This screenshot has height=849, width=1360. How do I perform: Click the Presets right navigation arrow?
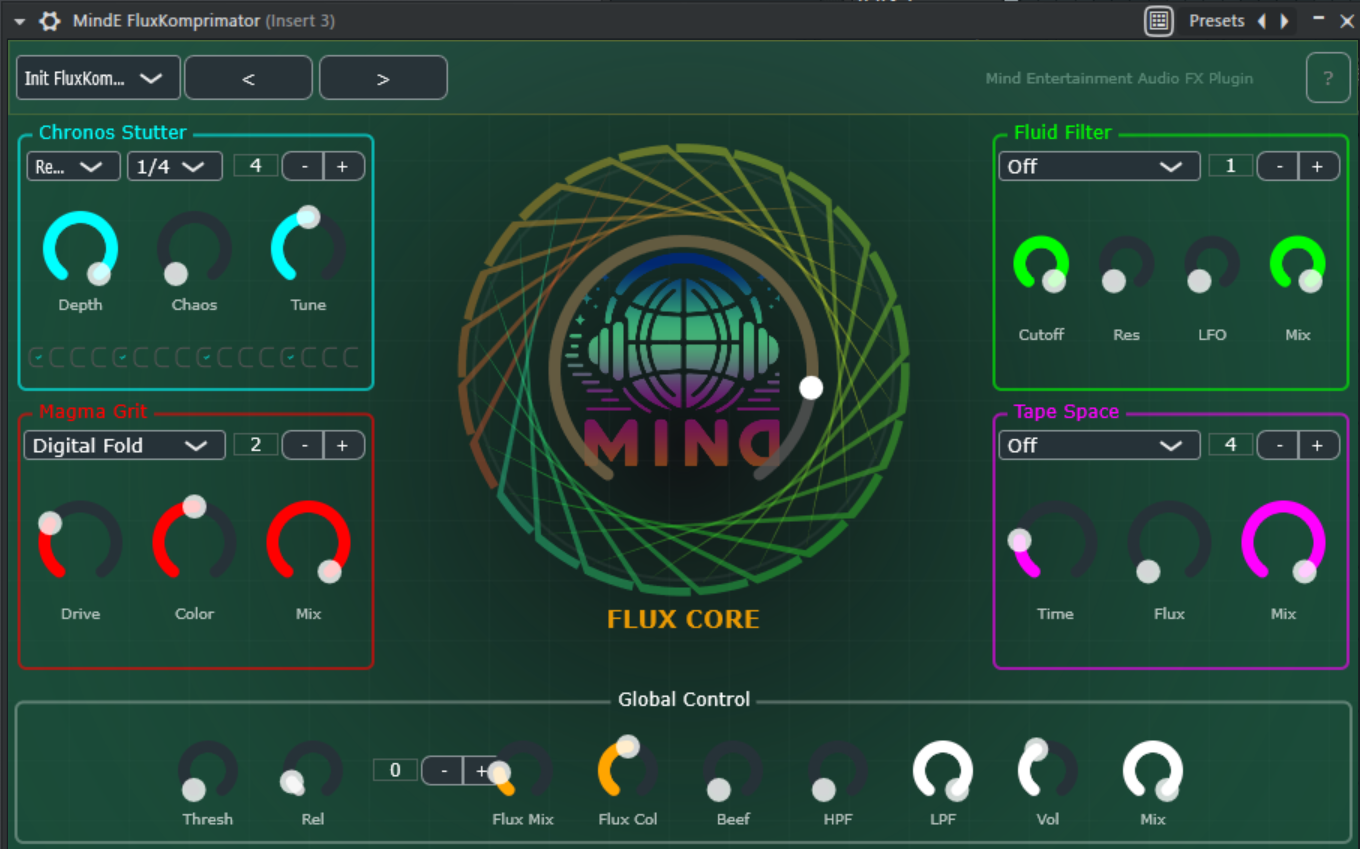(x=1285, y=20)
